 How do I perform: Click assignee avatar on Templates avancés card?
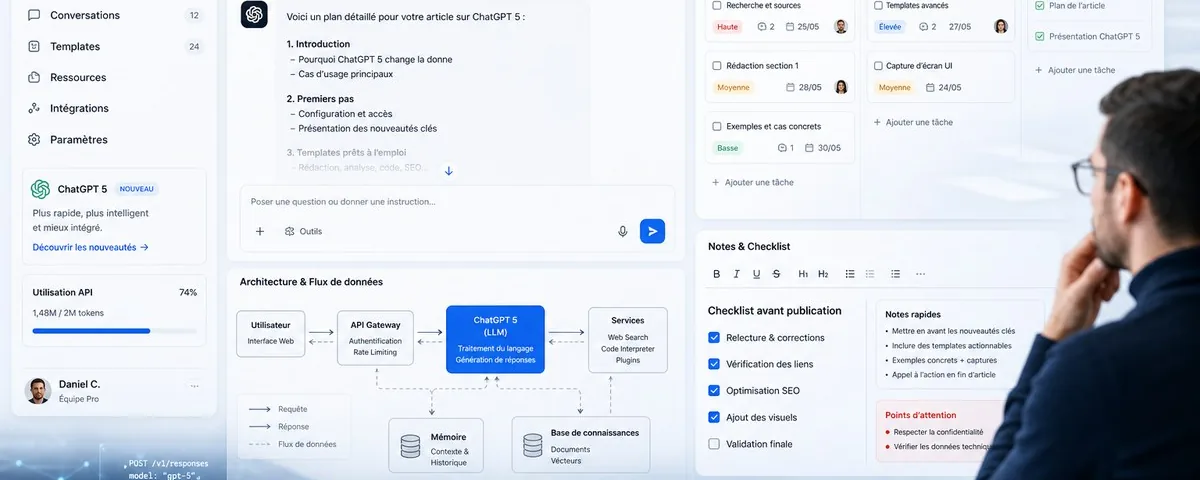tap(1001, 27)
